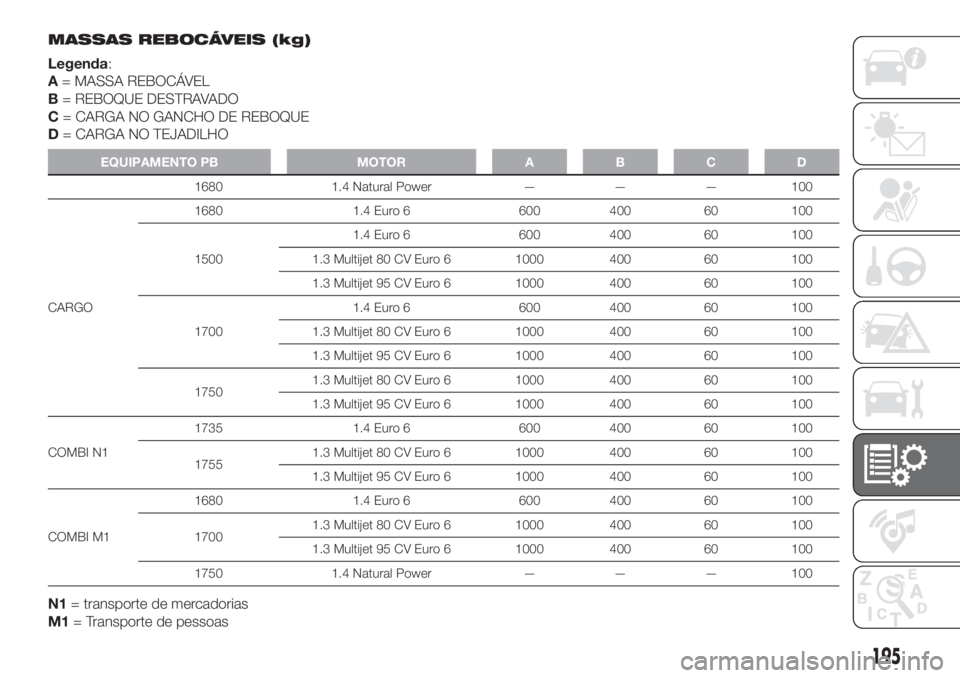Click the 1500 weight cell under CARGO
The width and height of the screenshot is (960, 678).
(208, 259)
